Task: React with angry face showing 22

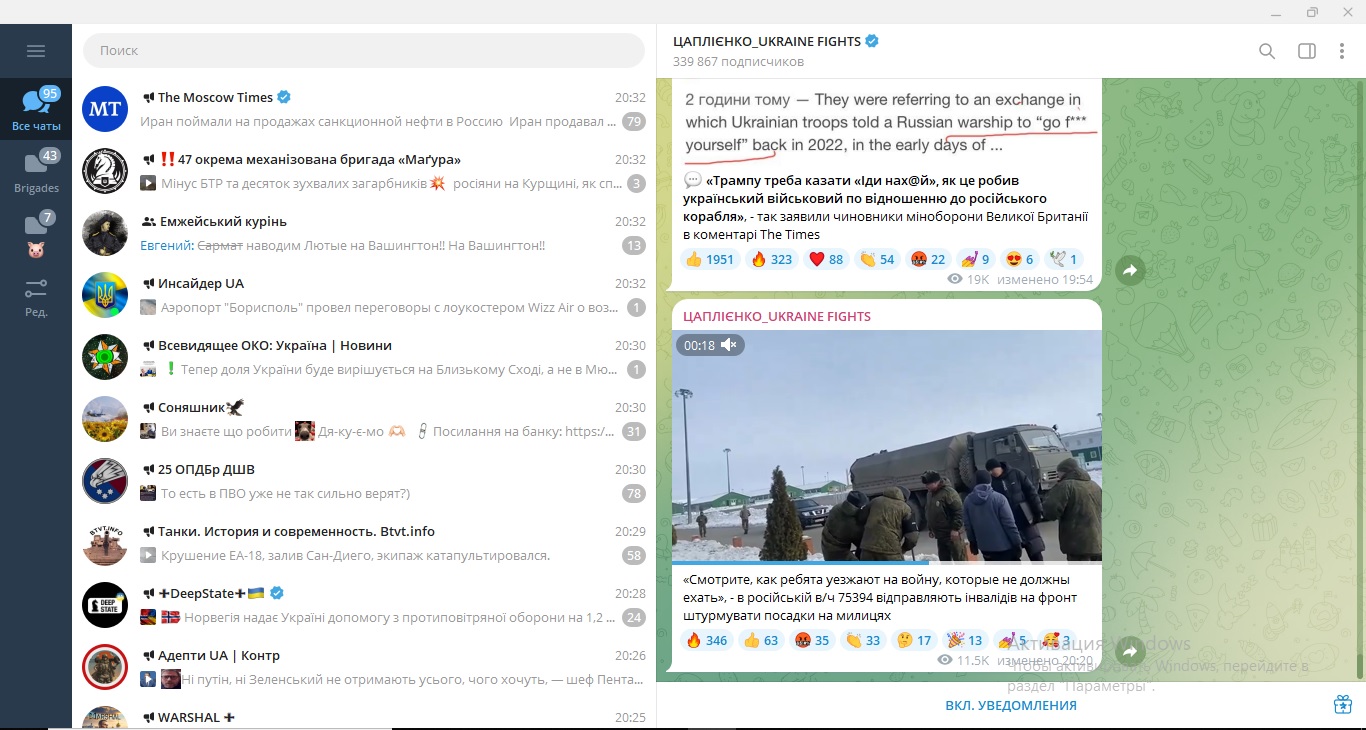Action: pyautogui.click(x=927, y=259)
